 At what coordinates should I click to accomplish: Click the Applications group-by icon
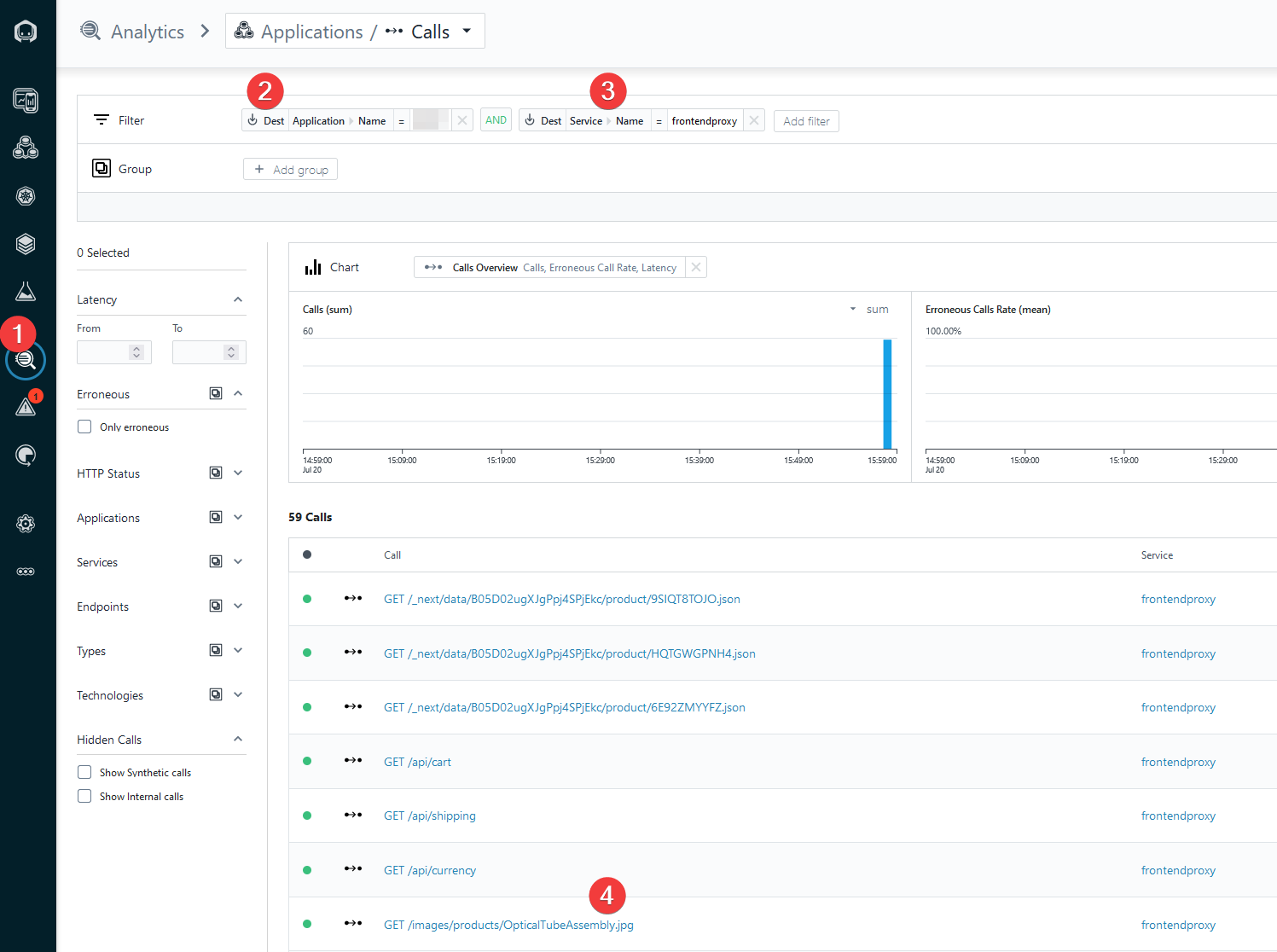tap(216, 517)
